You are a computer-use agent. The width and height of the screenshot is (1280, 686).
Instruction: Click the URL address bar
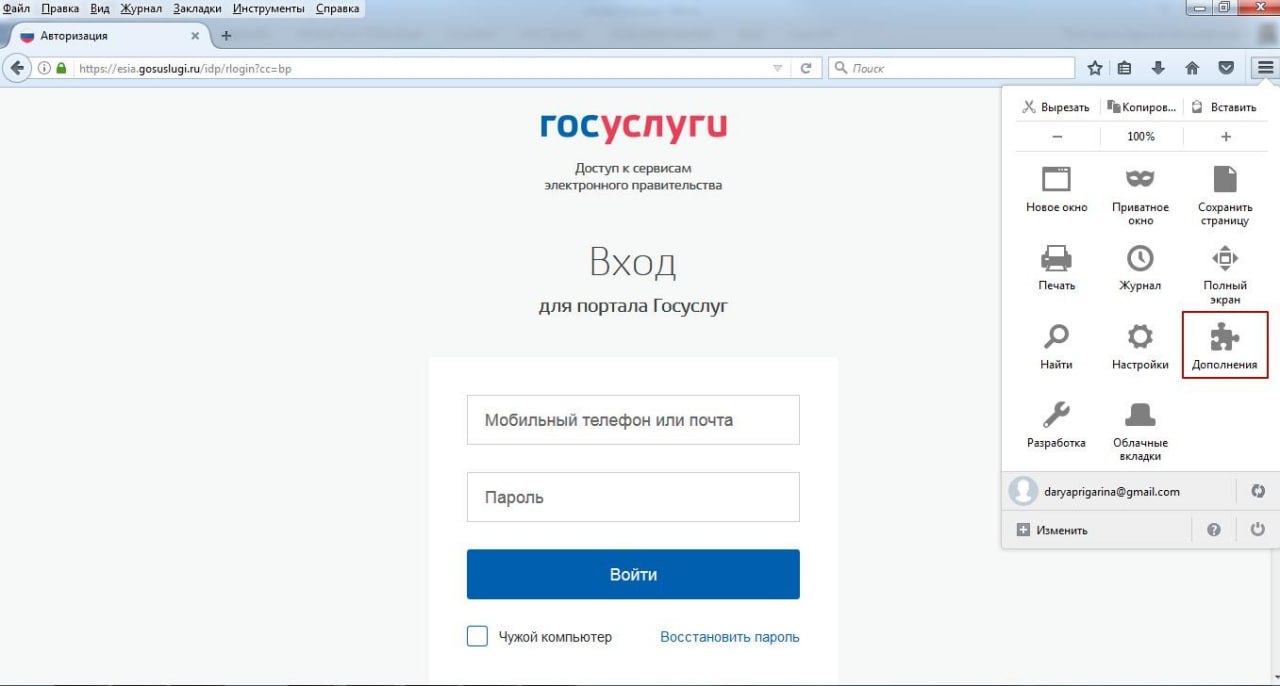tap(420, 69)
